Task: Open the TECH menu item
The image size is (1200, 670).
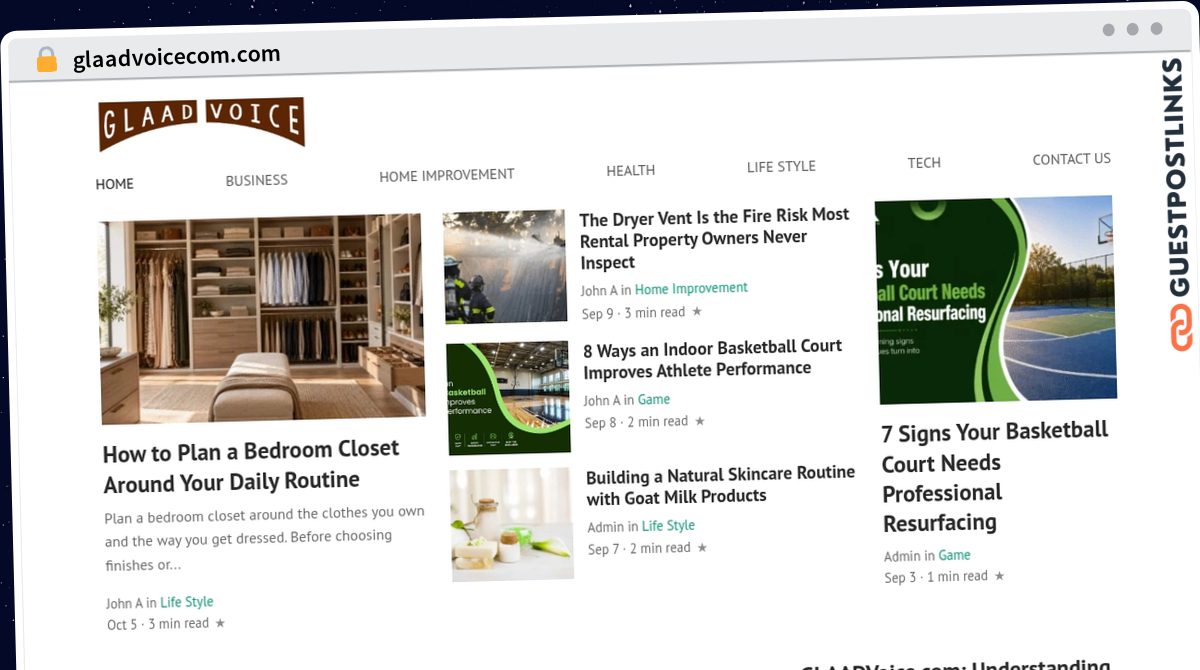Action: click(x=924, y=162)
